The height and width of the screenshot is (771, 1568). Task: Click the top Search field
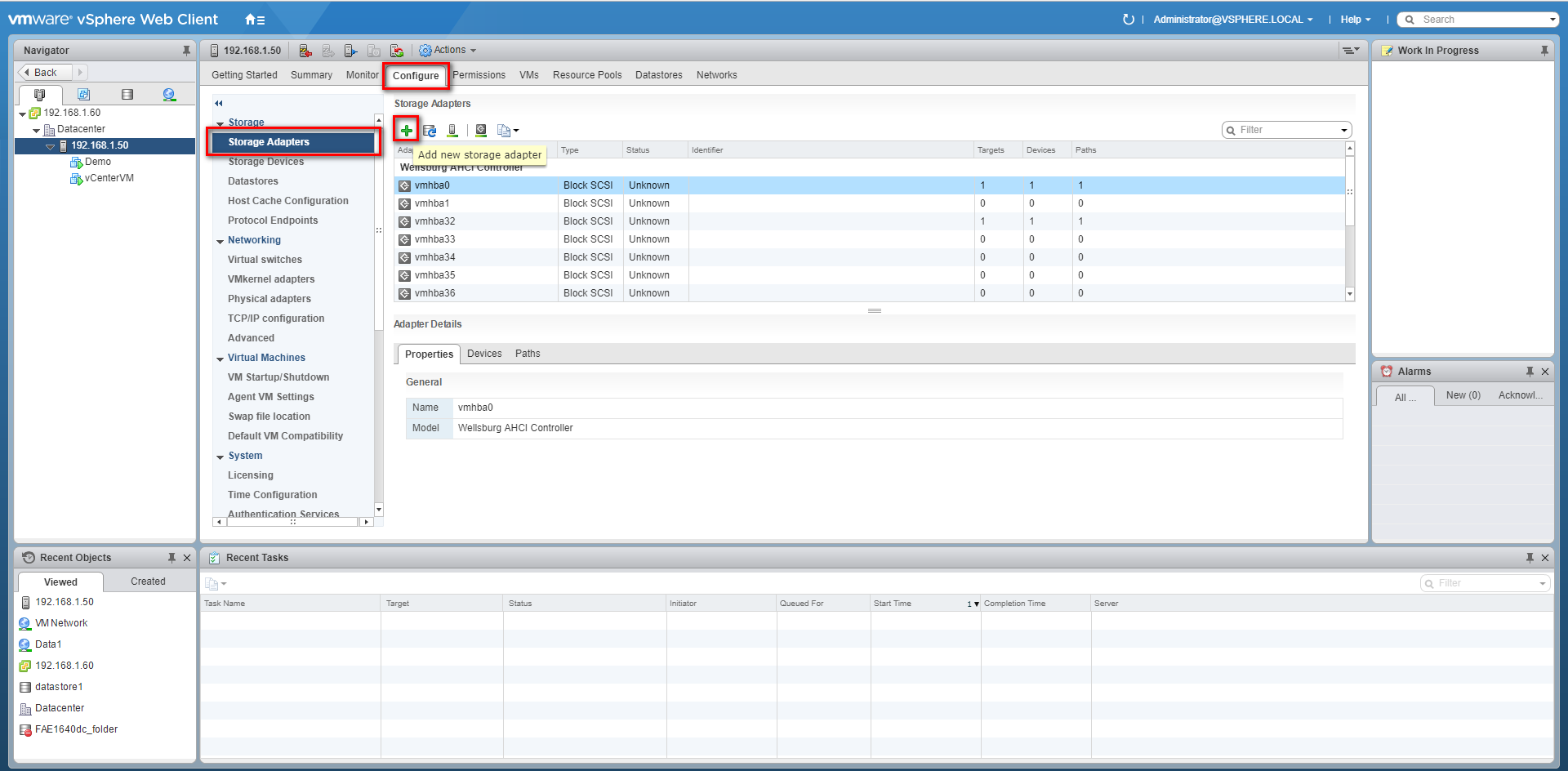1478,20
